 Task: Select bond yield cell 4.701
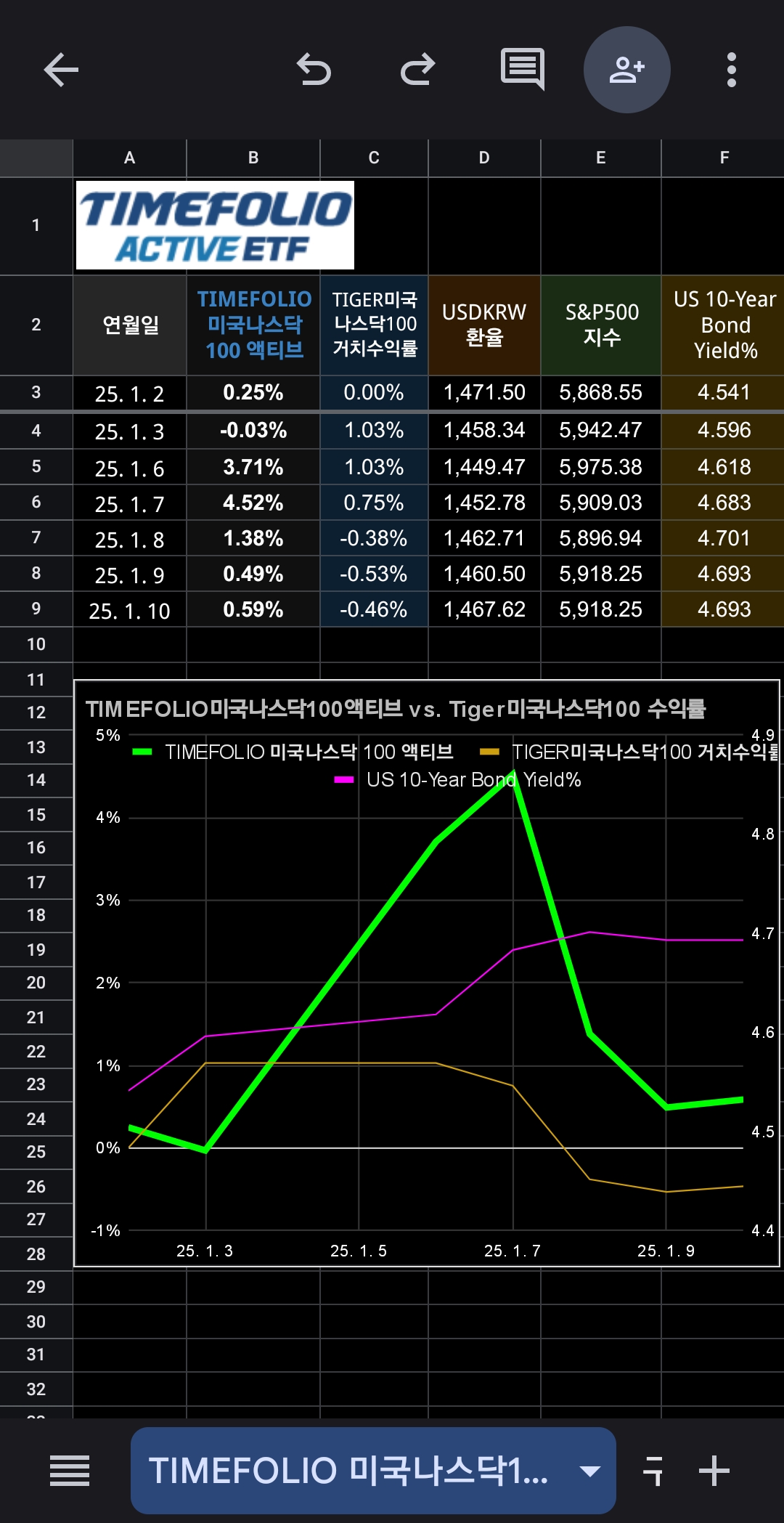(x=724, y=538)
